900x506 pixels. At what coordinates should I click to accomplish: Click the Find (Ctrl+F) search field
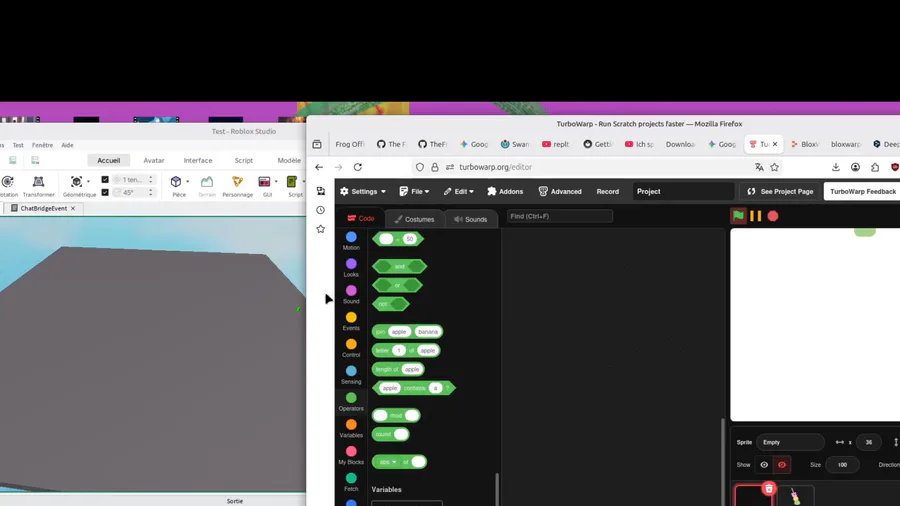[x=560, y=216]
